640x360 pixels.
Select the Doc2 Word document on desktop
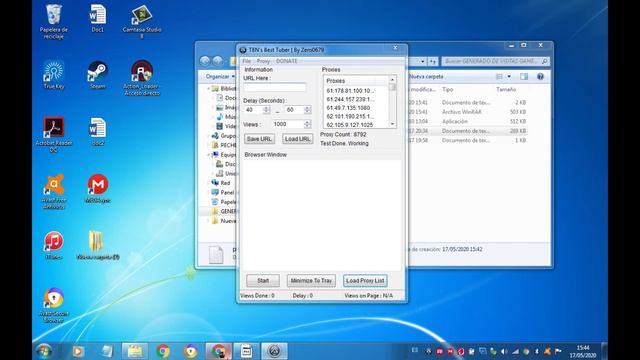pyautogui.click(x=98, y=131)
